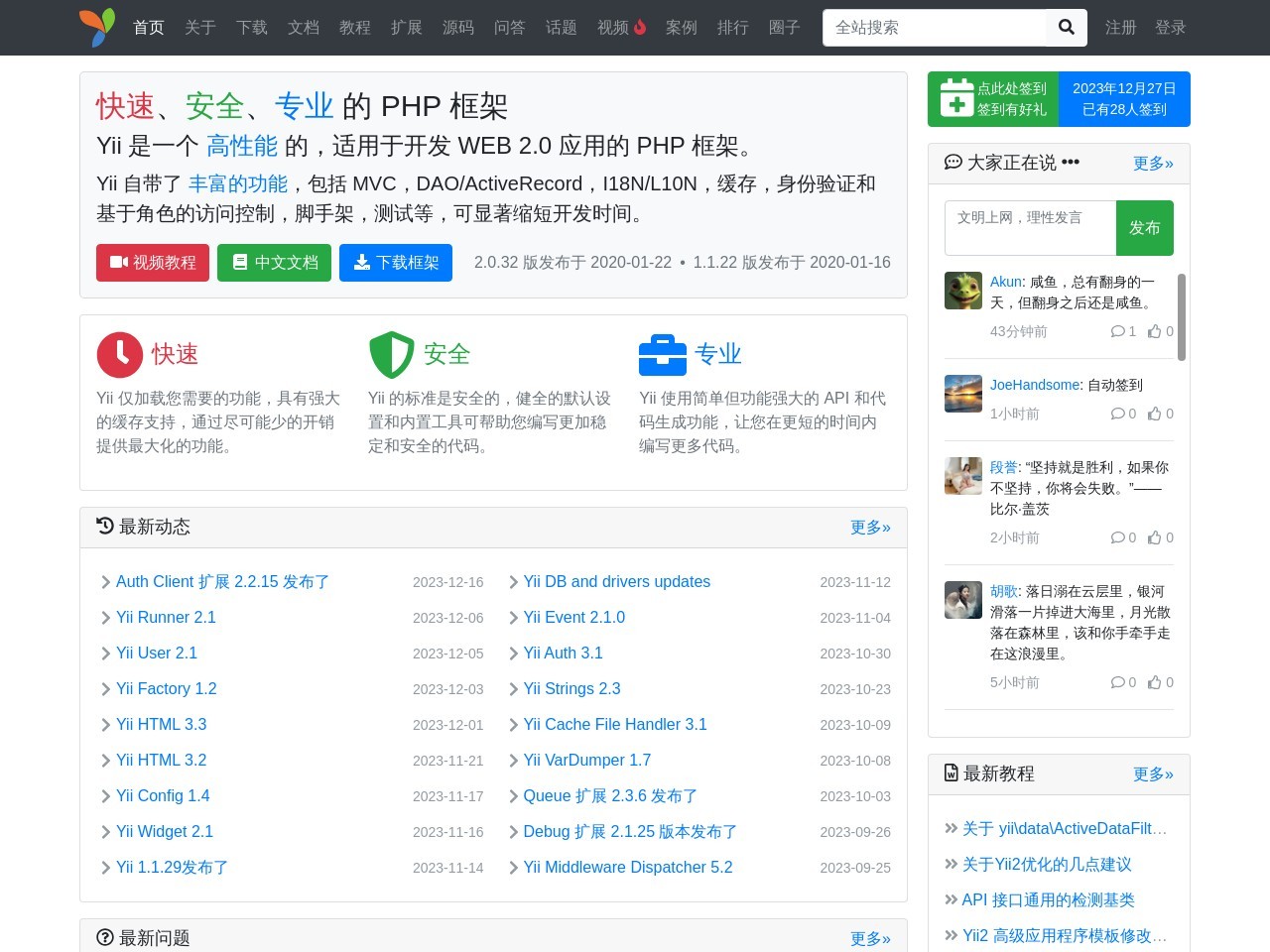1270x952 pixels.
Task: Open the 文档 menu item
Action: point(303,28)
